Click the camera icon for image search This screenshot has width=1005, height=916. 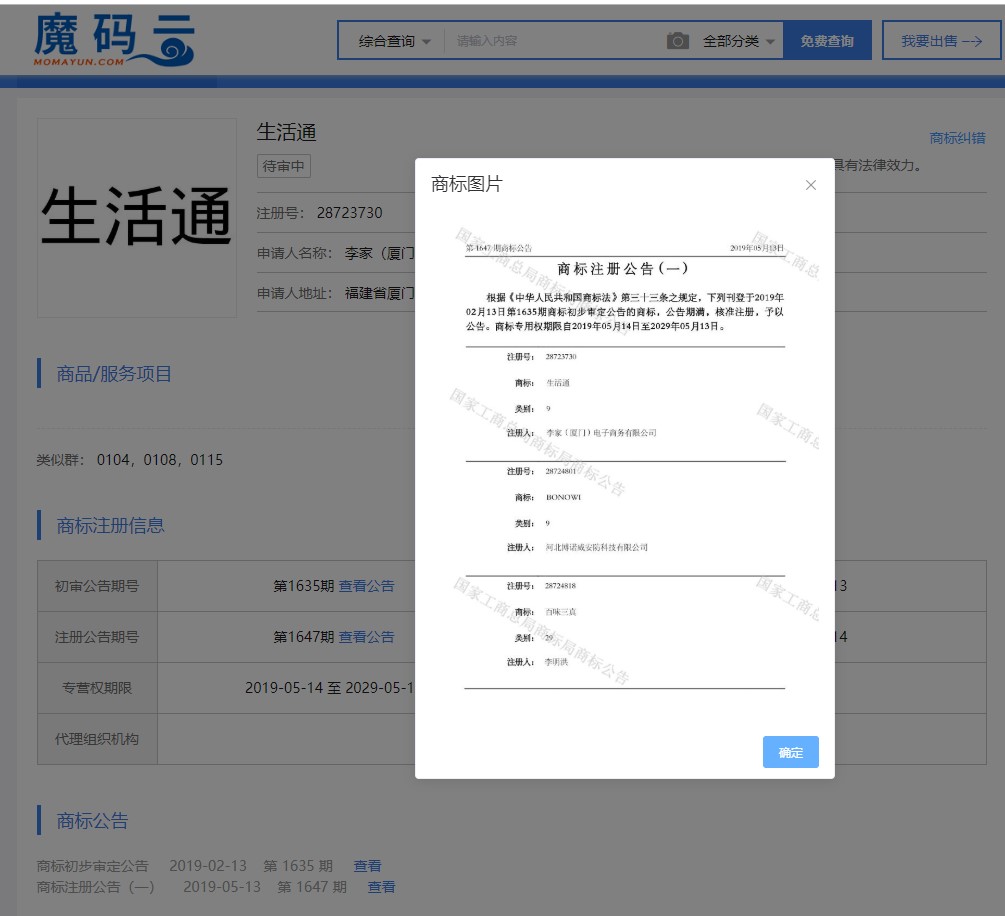pyautogui.click(x=679, y=42)
